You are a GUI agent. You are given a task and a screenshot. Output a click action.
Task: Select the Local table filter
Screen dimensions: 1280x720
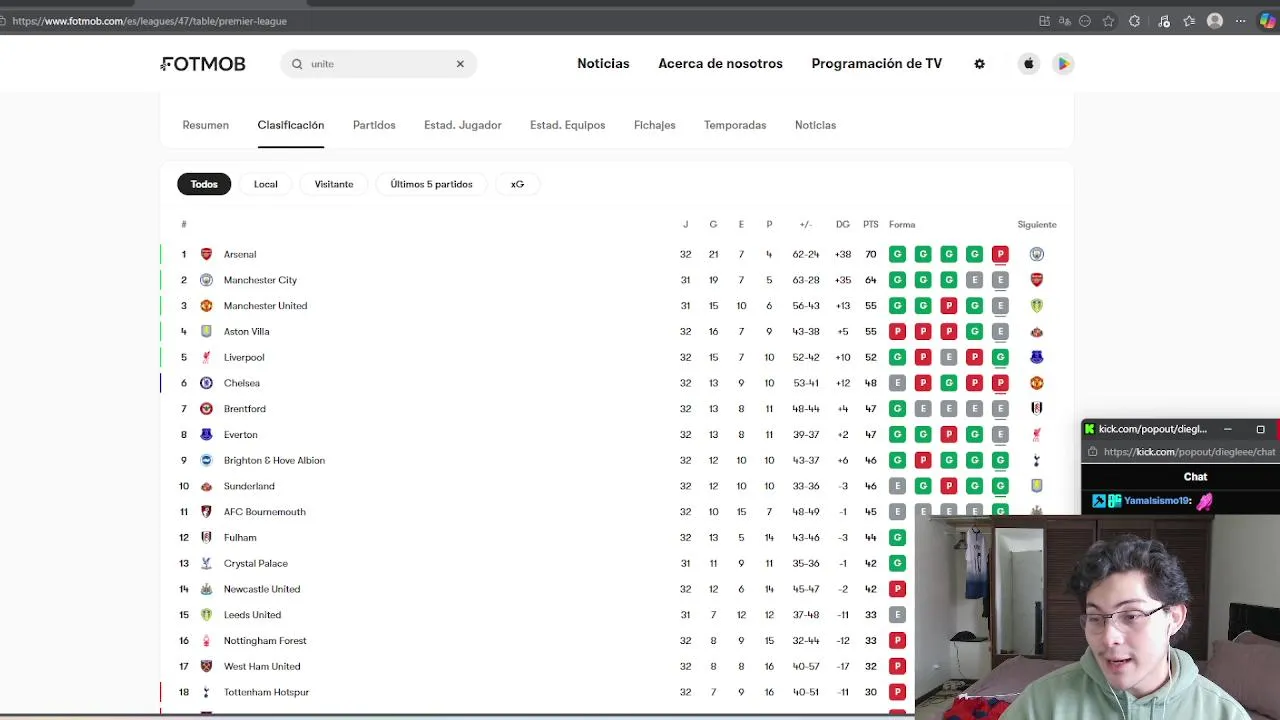(265, 184)
